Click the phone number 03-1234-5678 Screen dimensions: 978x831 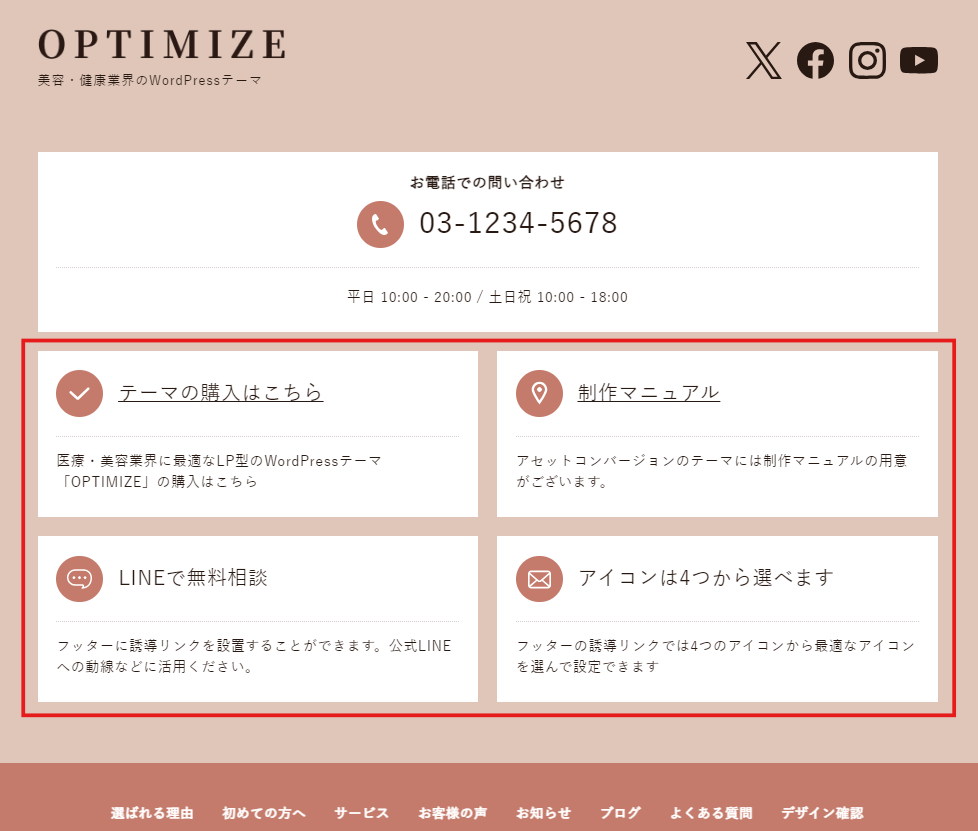(518, 223)
